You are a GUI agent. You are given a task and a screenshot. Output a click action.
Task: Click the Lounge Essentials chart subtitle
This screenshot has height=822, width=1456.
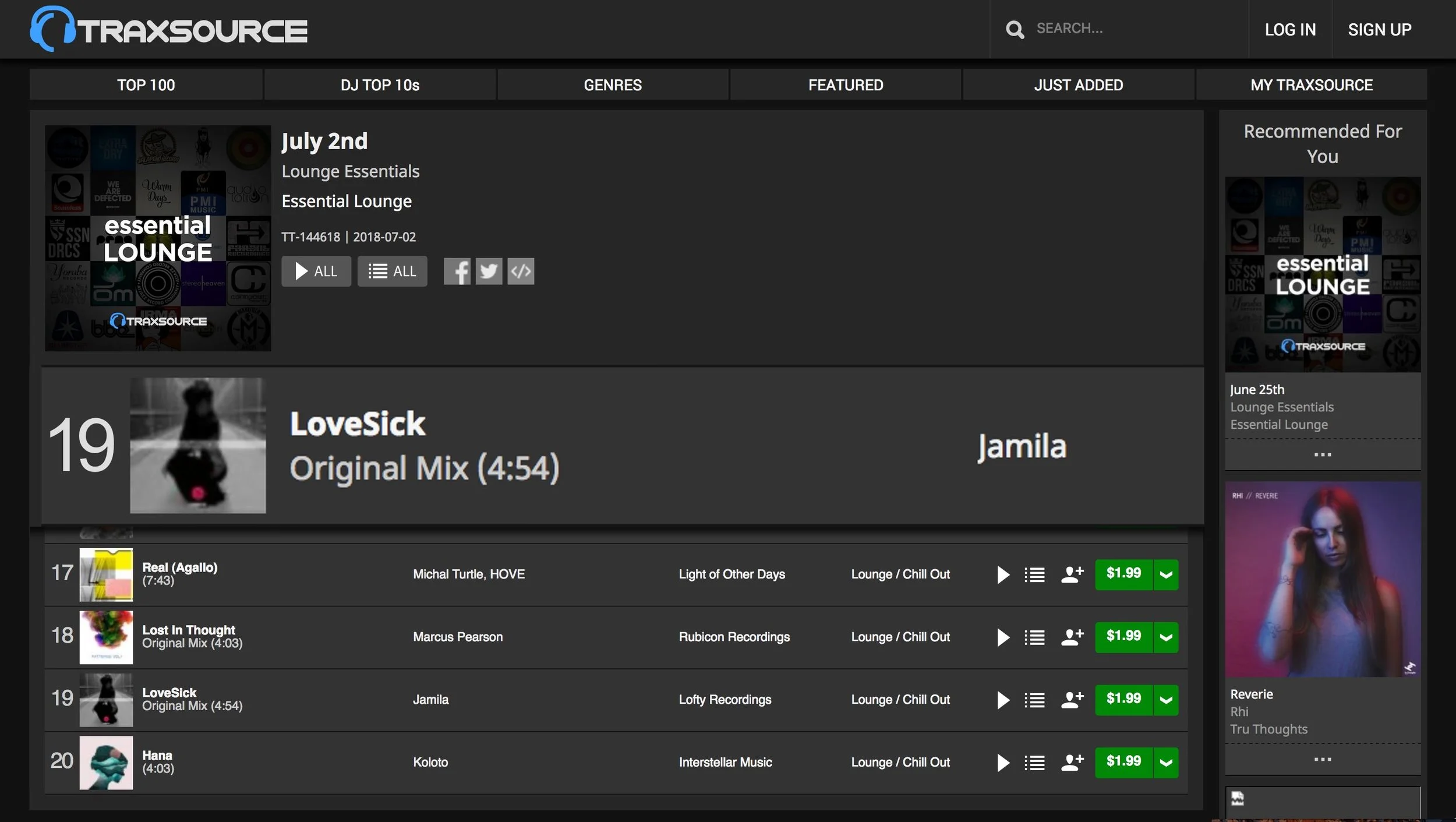coord(351,172)
